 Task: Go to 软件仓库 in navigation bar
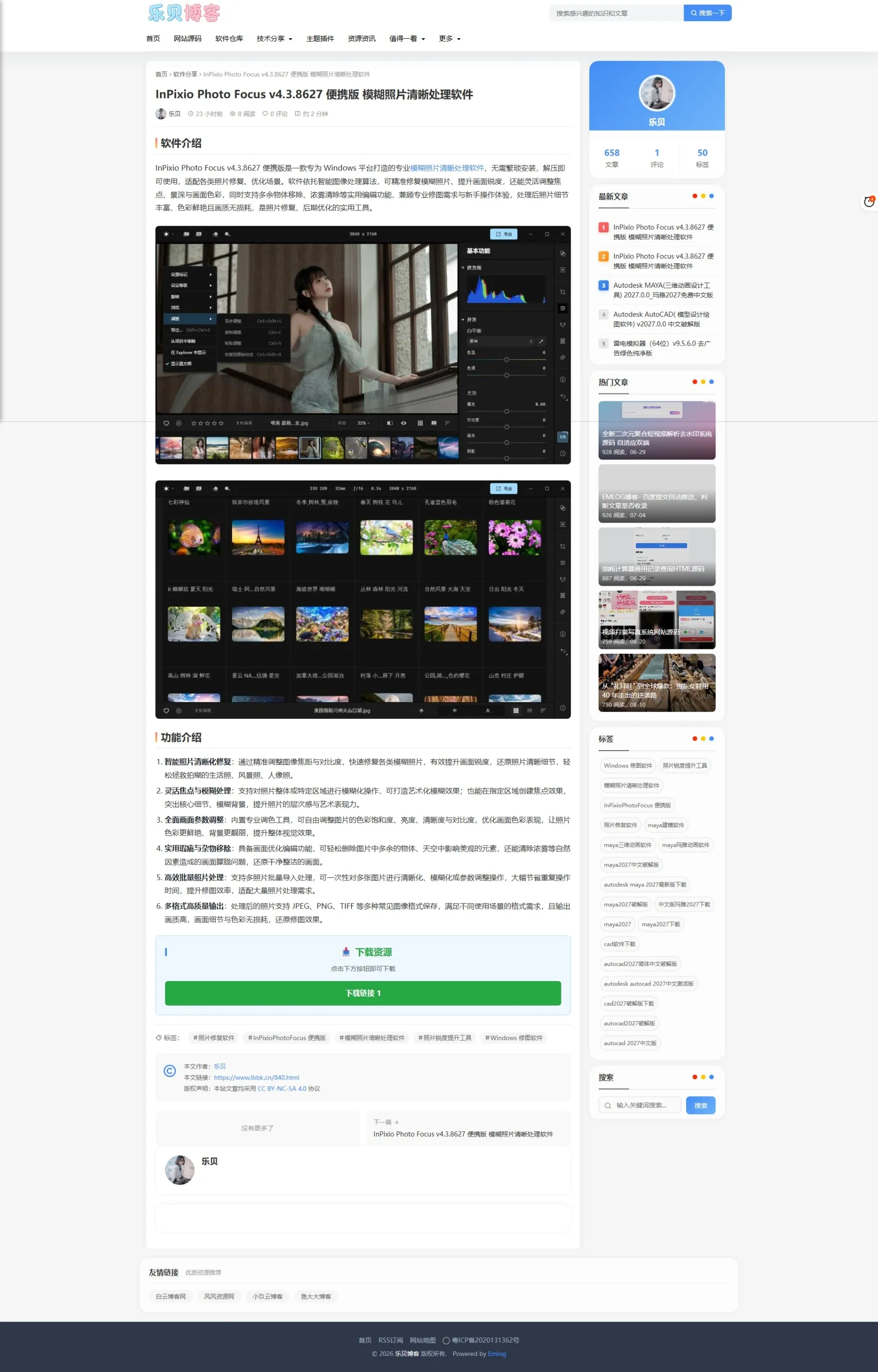(229, 39)
